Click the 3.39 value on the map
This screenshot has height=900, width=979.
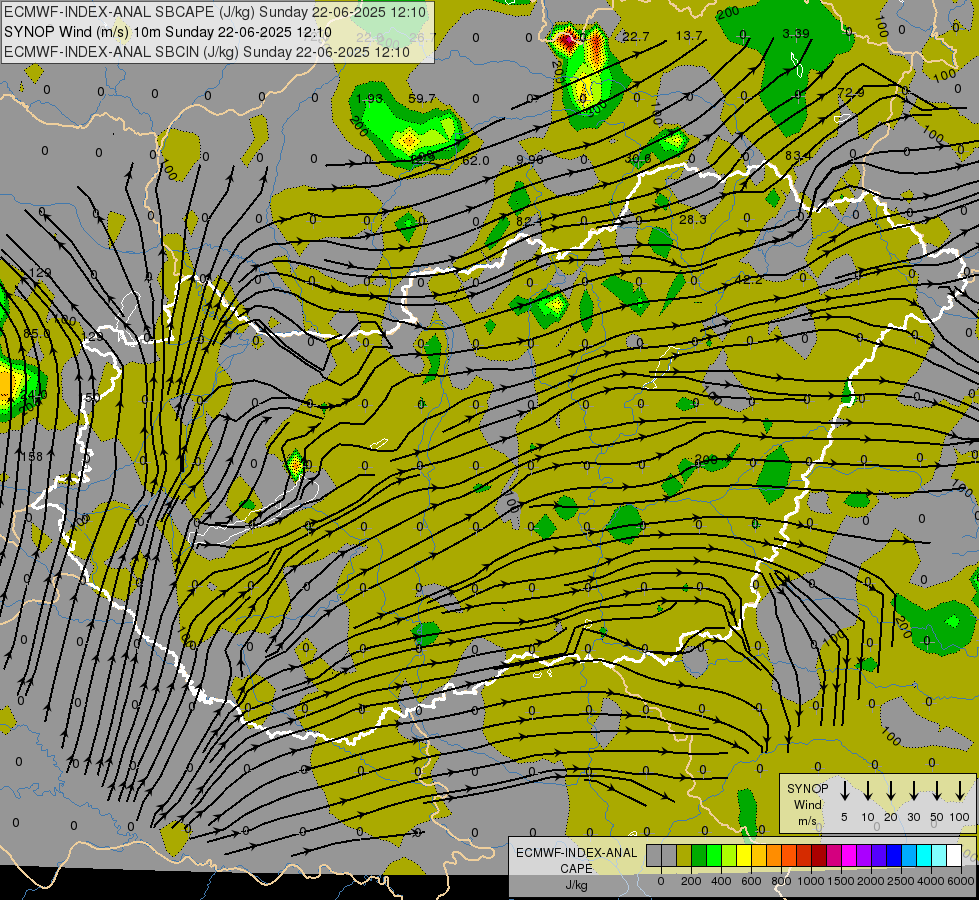[795, 33]
